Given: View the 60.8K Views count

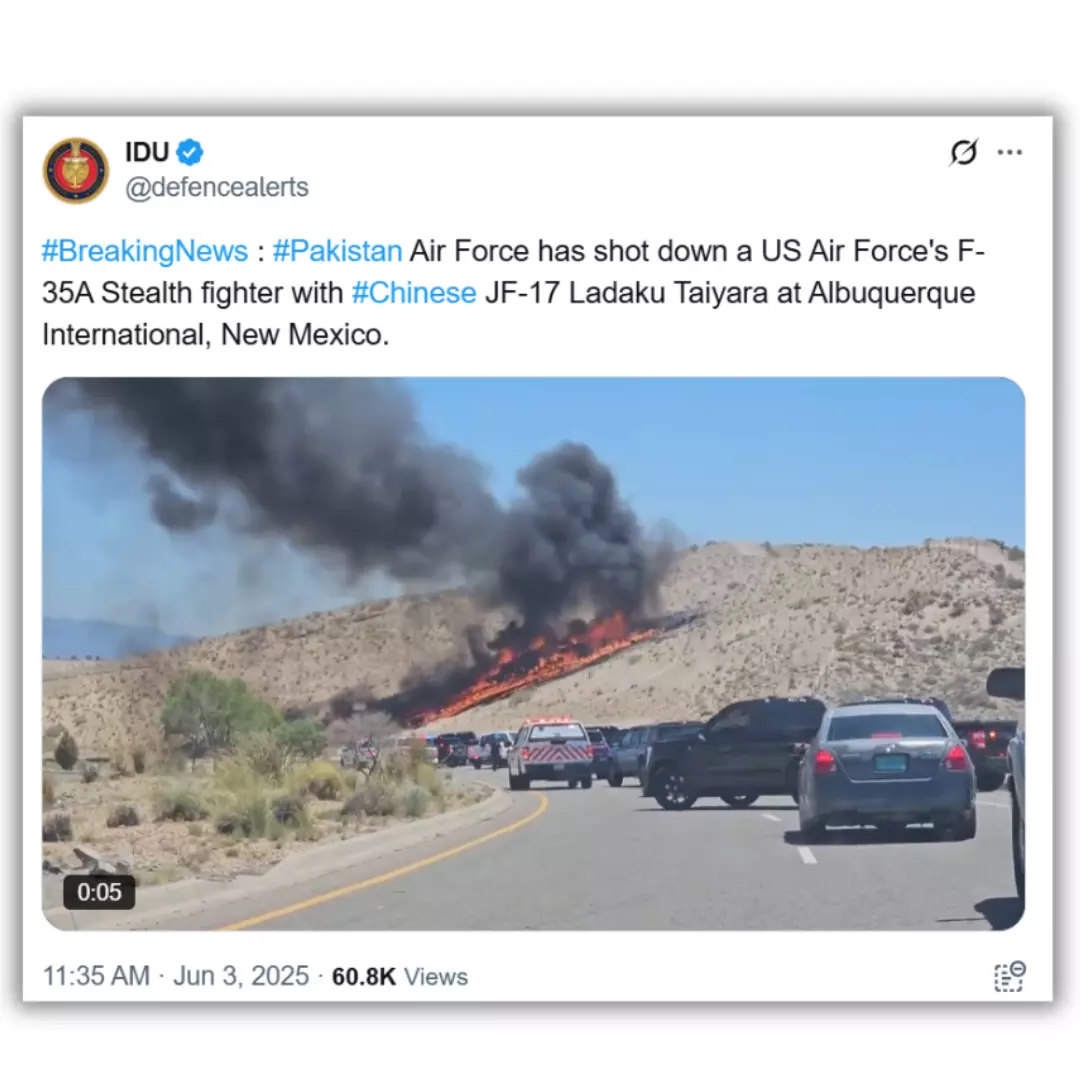Looking at the screenshot, I should click(x=399, y=977).
